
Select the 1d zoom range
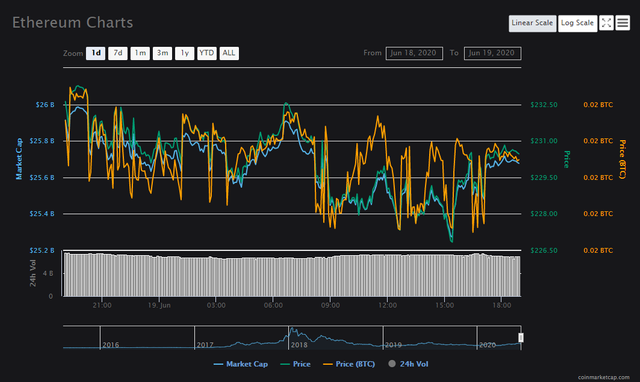pyautogui.click(x=96, y=53)
